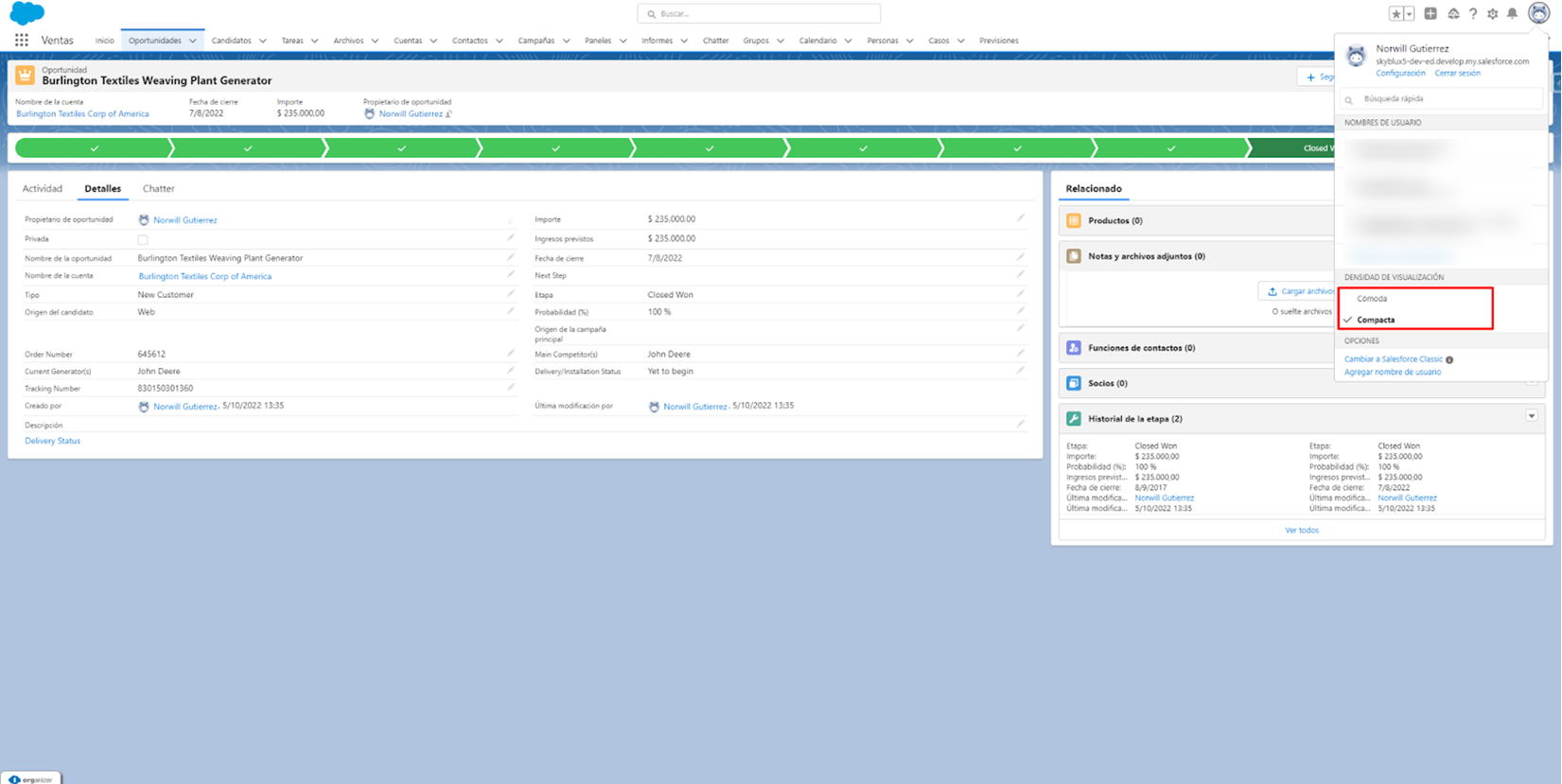Click the Opportunity crown icon
Screen dimensions: 1562x784
point(26,75)
